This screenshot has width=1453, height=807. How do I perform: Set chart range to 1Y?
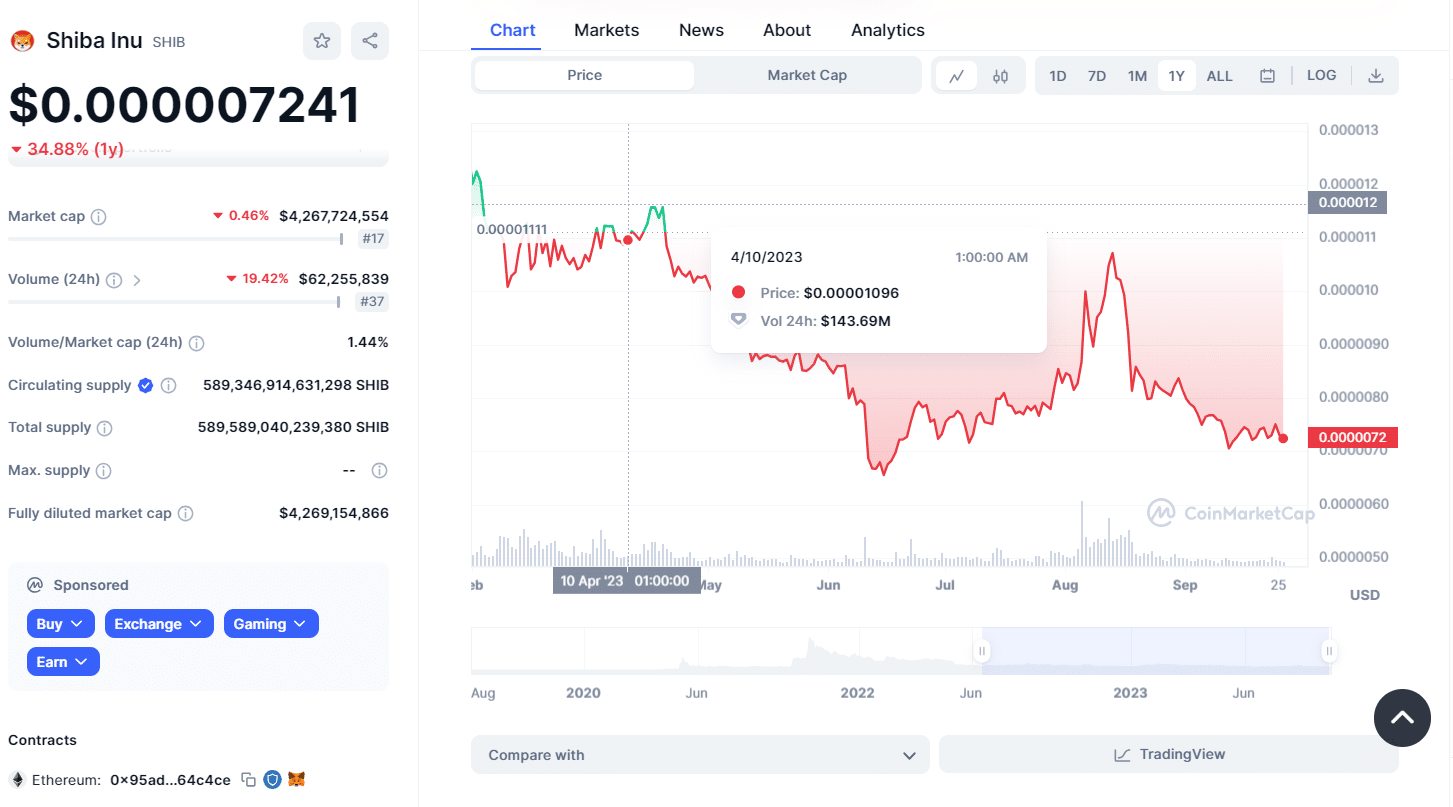click(x=1177, y=76)
